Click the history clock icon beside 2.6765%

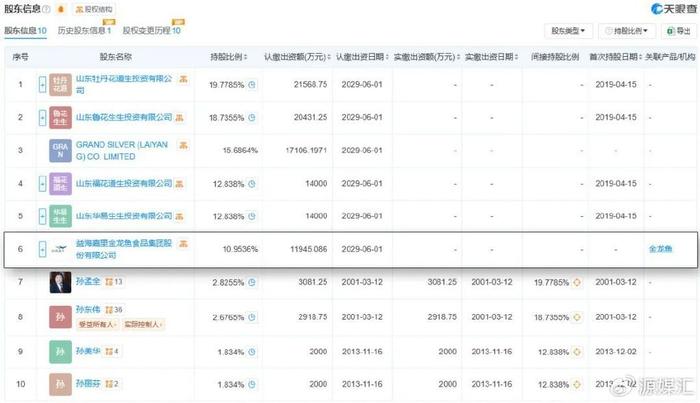(252, 317)
